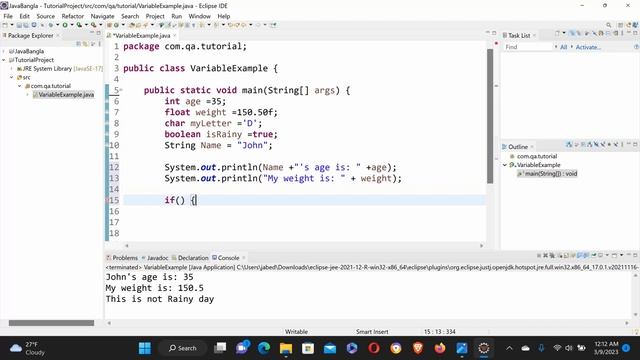Open Microsoft Edge from the taskbar
Image resolution: width=640 pixels, height=360 pixels.
click(264, 348)
